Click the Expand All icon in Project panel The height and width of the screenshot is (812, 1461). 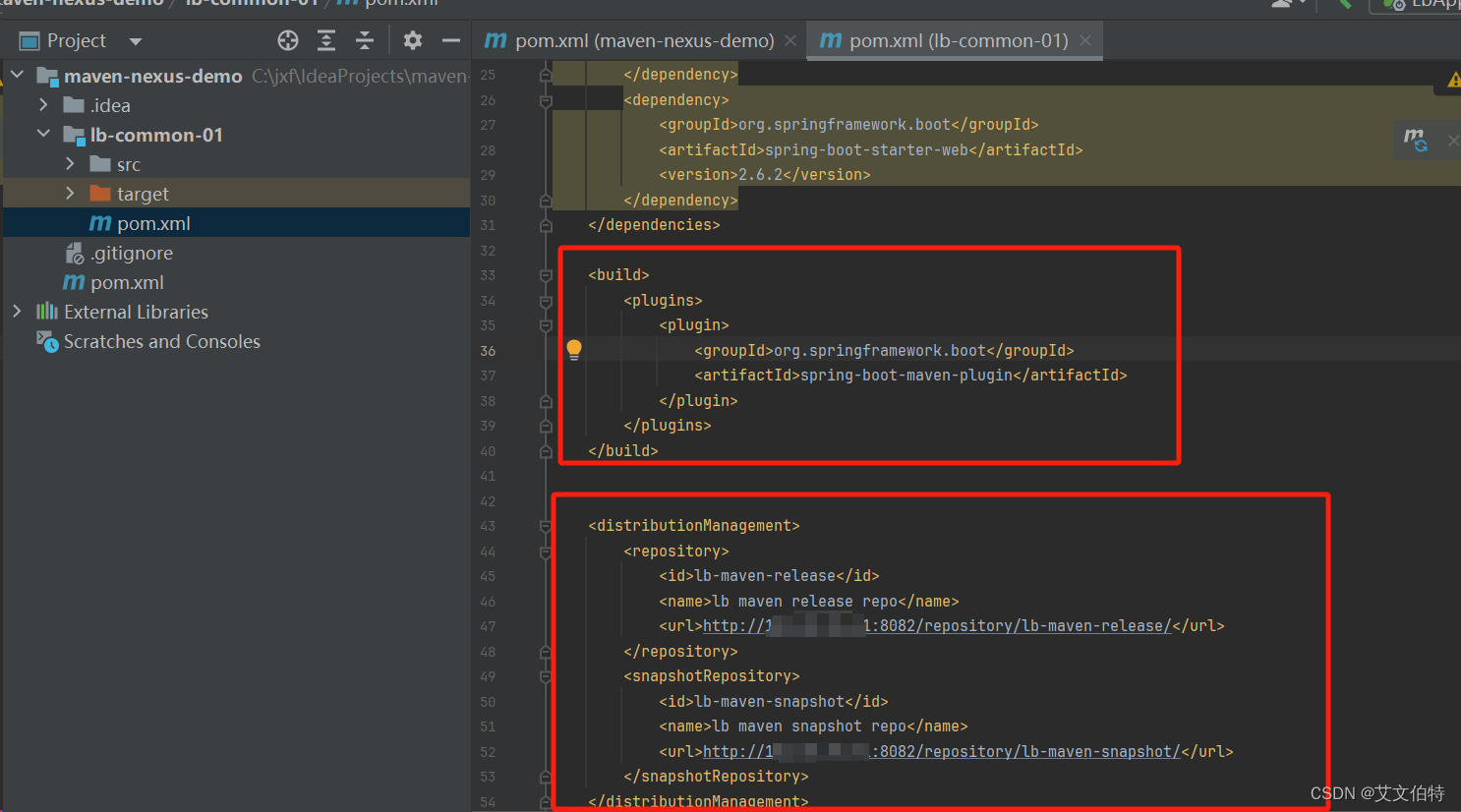(x=326, y=40)
